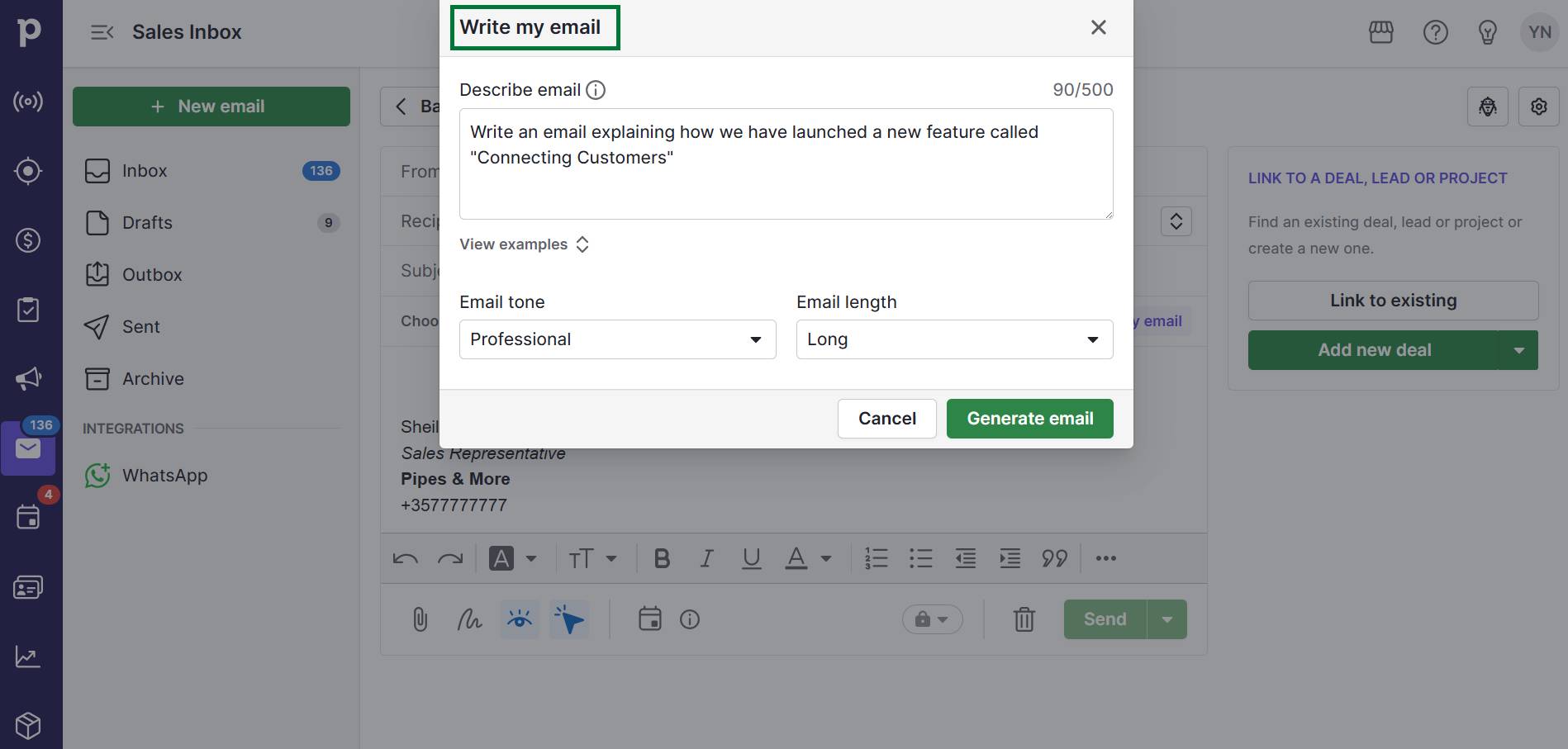
Task: Expand View examples
Action: (x=525, y=244)
